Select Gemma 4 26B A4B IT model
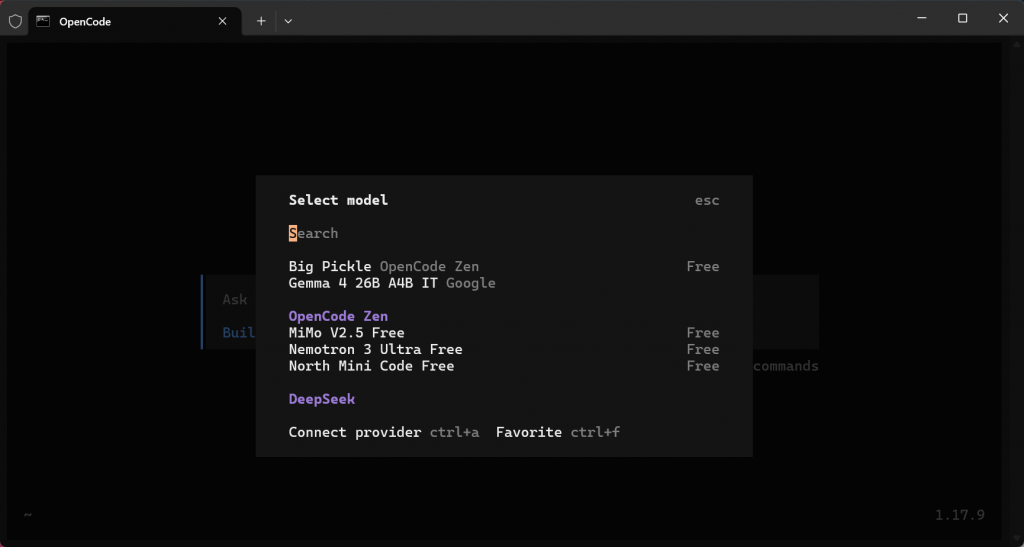1024x547 pixels. (x=504, y=283)
